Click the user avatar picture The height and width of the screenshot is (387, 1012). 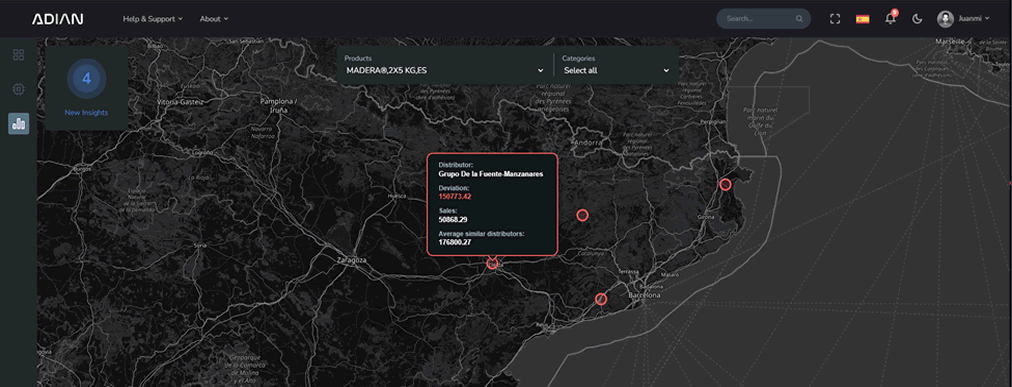(945, 19)
